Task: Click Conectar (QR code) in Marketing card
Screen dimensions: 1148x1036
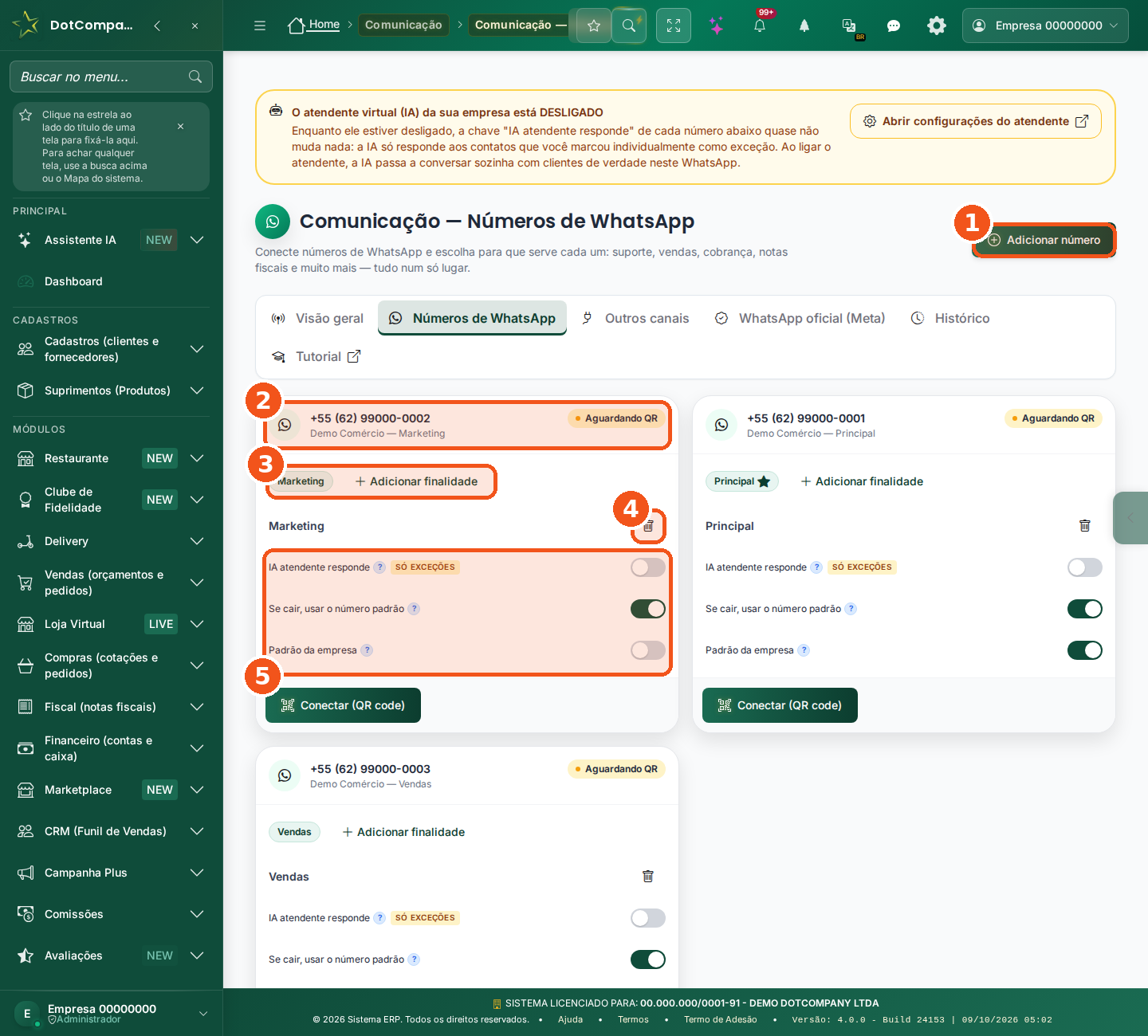Action: point(343,705)
